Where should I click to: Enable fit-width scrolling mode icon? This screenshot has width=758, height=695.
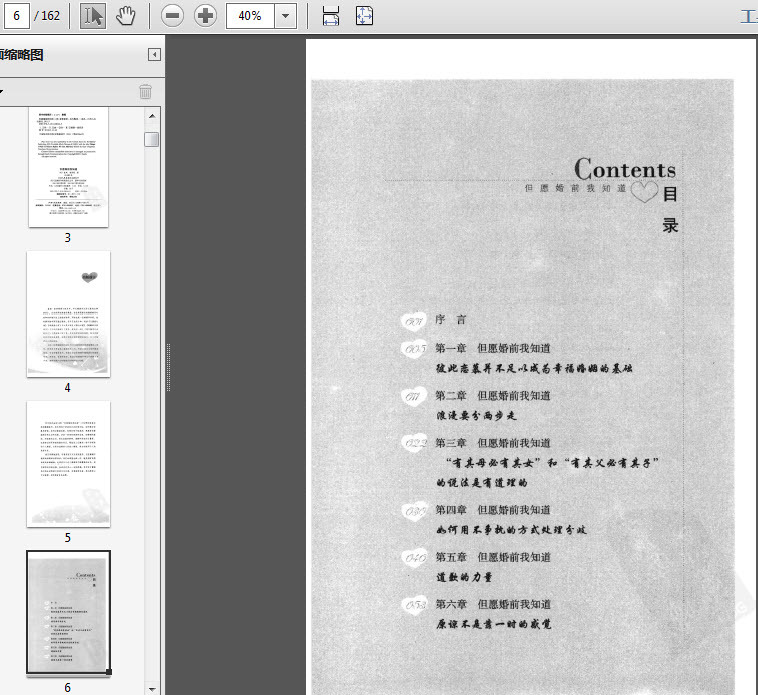pos(331,16)
